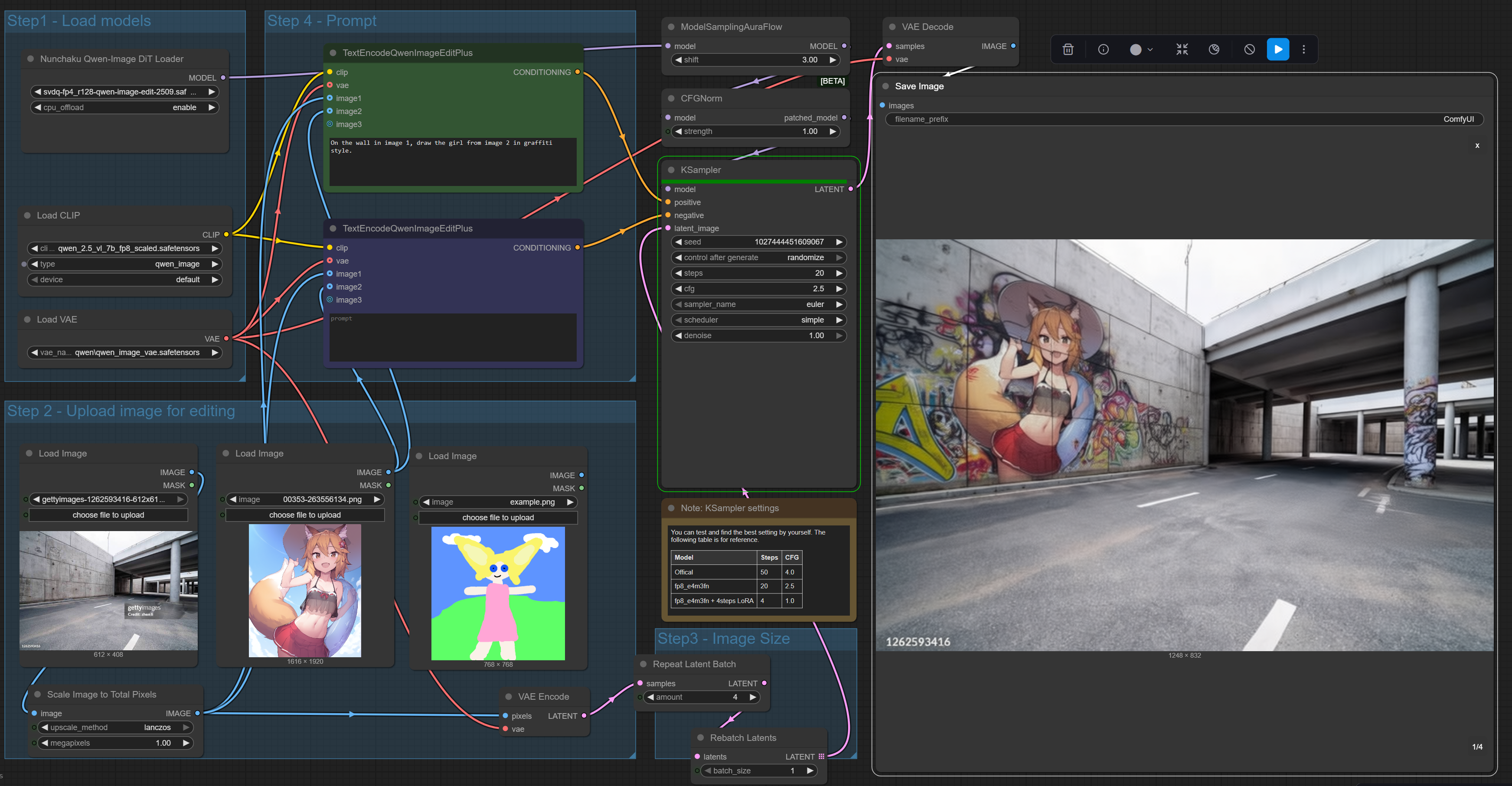Screen dimensions: 1512x786
Task: Close the Save Image preview with x
Action: pos(1477,146)
